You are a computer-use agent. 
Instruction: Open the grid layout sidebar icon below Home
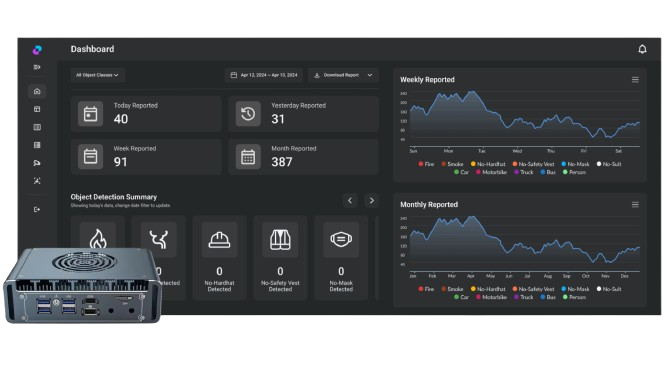coord(37,109)
